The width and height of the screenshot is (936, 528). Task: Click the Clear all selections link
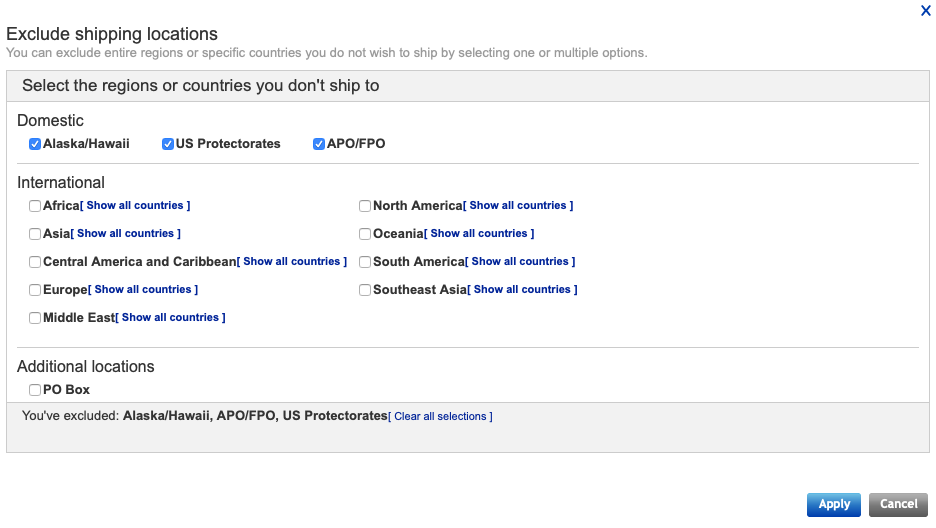pos(440,416)
